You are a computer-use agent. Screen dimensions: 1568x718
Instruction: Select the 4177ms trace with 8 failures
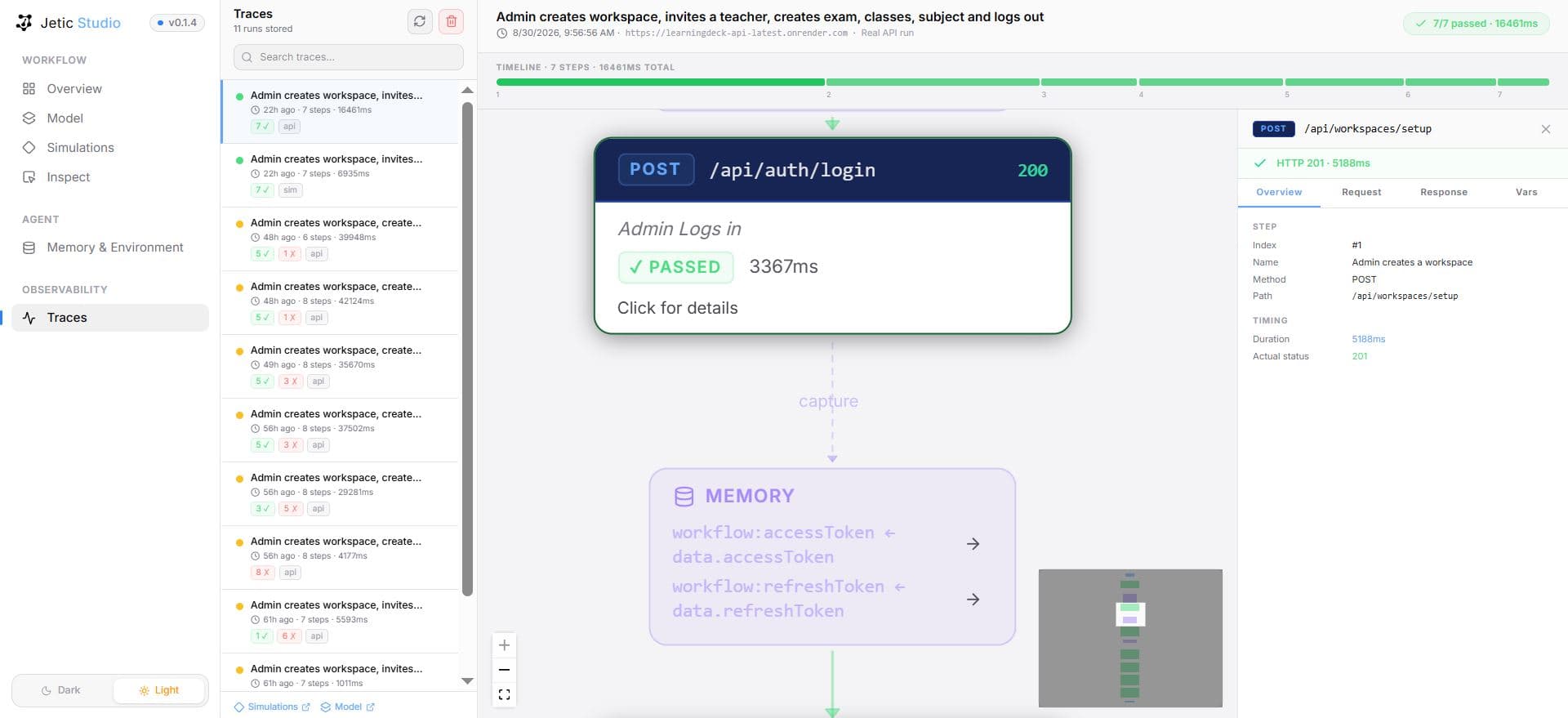pyautogui.click(x=340, y=557)
